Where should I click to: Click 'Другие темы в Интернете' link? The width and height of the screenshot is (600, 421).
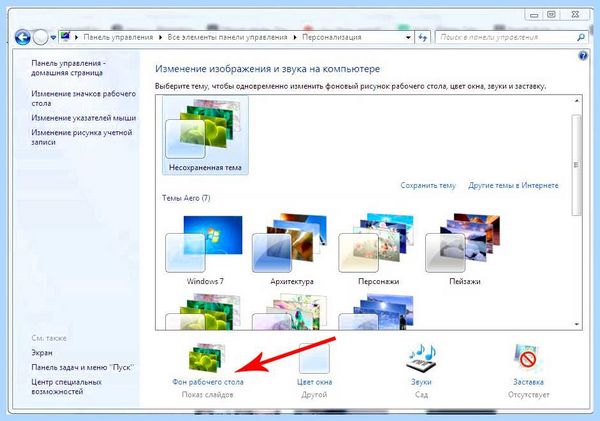(x=513, y=185)
